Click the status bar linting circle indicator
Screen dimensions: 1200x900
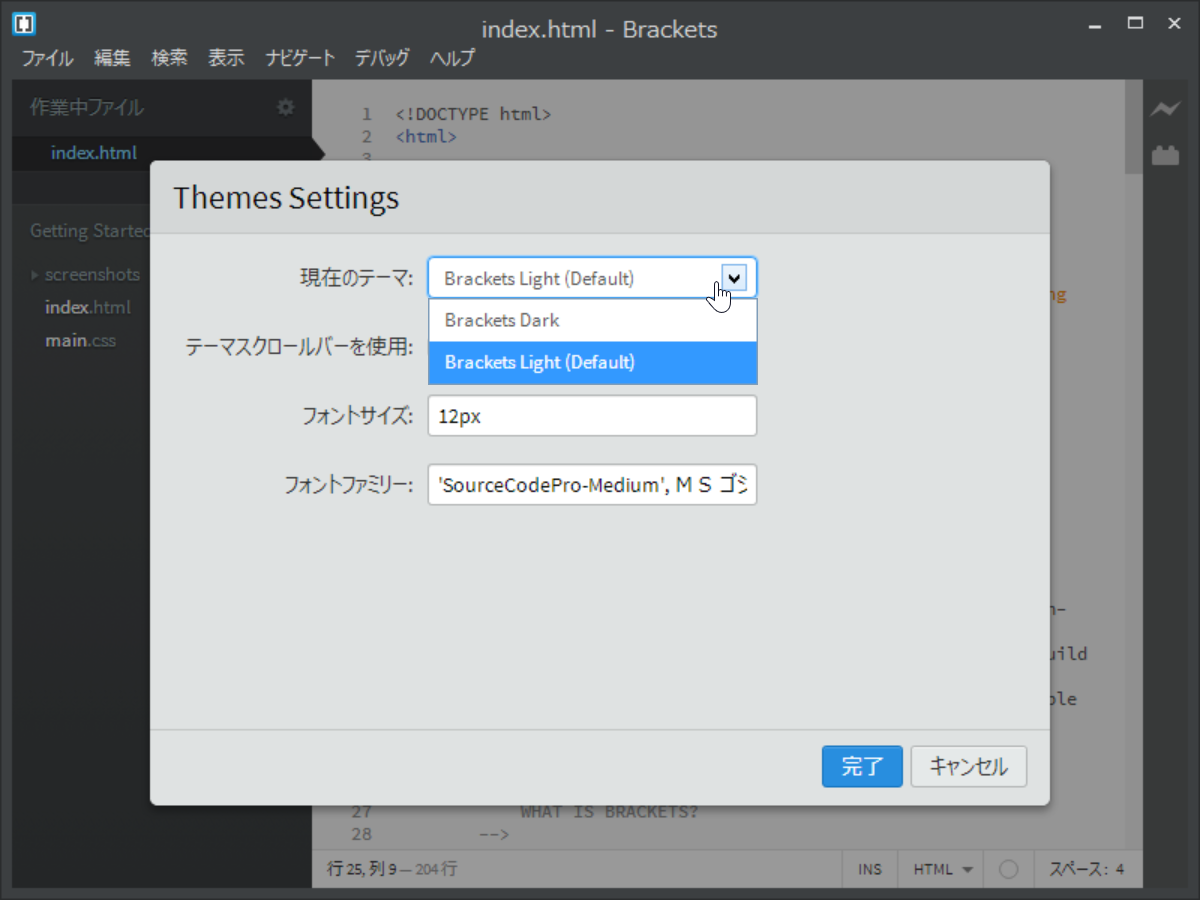tap(1008, 869)
